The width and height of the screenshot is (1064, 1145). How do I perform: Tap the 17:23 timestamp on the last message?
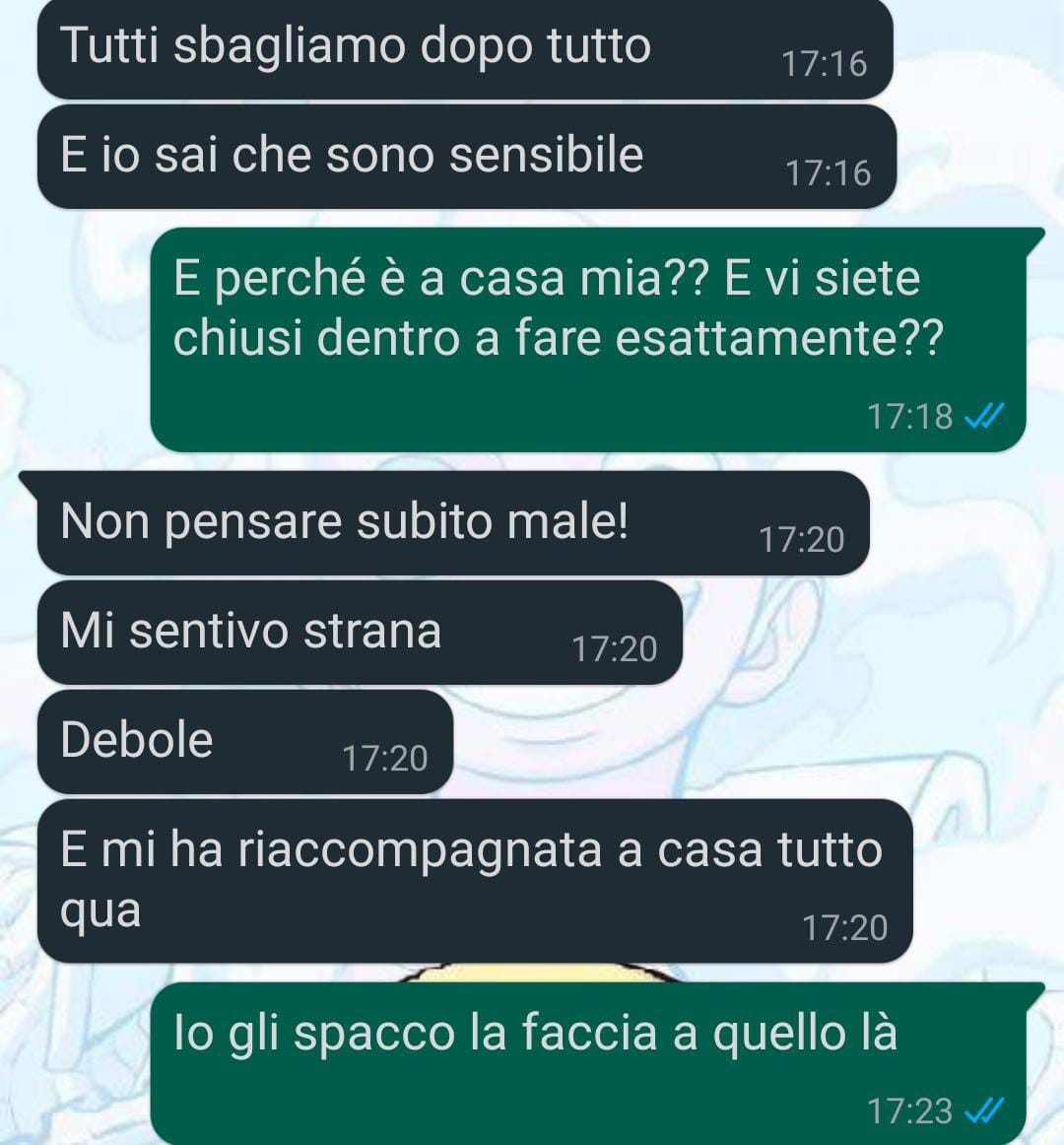click(x=910, y=1111)
